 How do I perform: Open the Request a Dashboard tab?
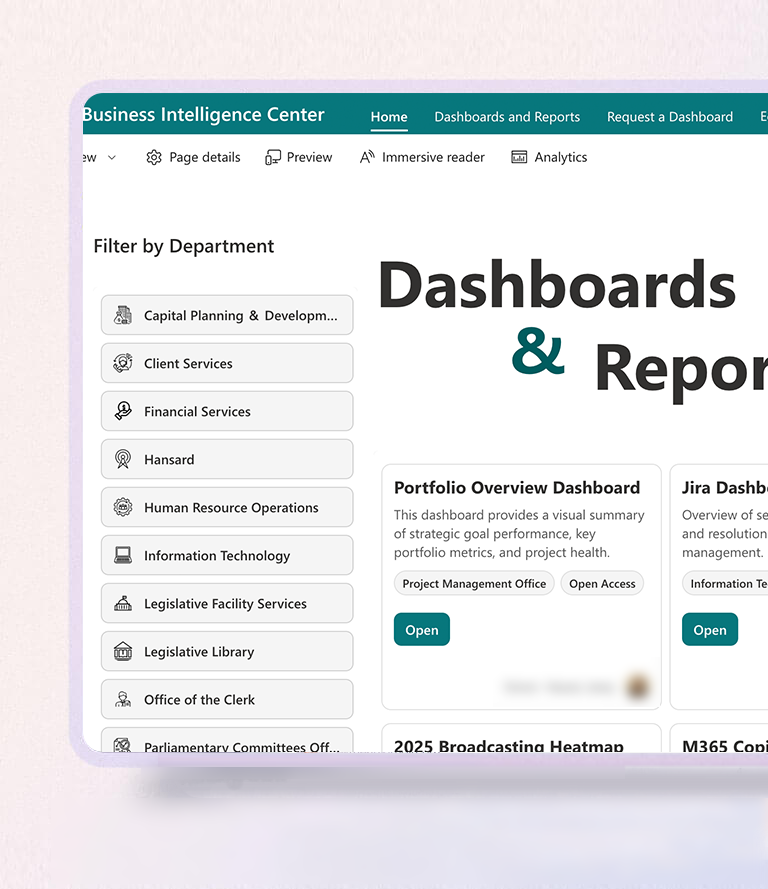click(670, 117)
